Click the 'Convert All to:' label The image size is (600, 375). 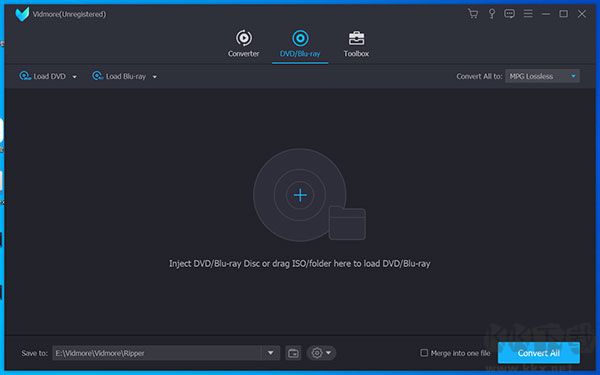click(x=479, y=77)
